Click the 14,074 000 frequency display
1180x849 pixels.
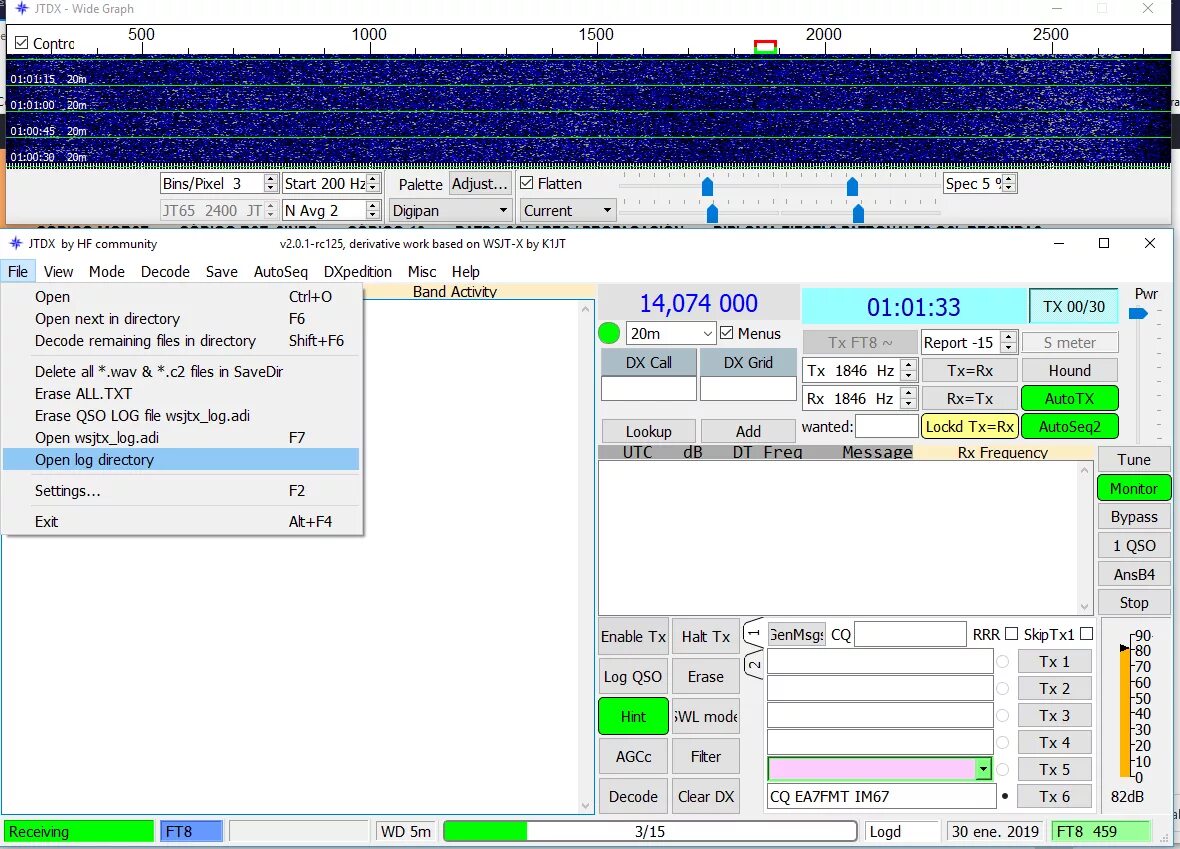[698, 303]
